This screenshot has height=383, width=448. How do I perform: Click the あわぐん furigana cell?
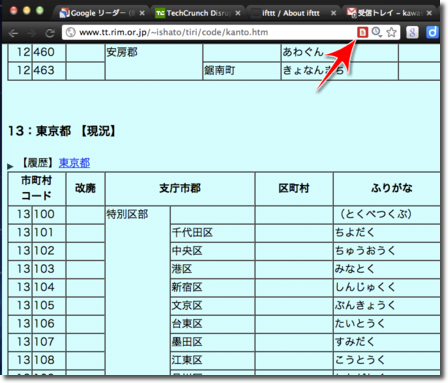[x=340, y=52]
